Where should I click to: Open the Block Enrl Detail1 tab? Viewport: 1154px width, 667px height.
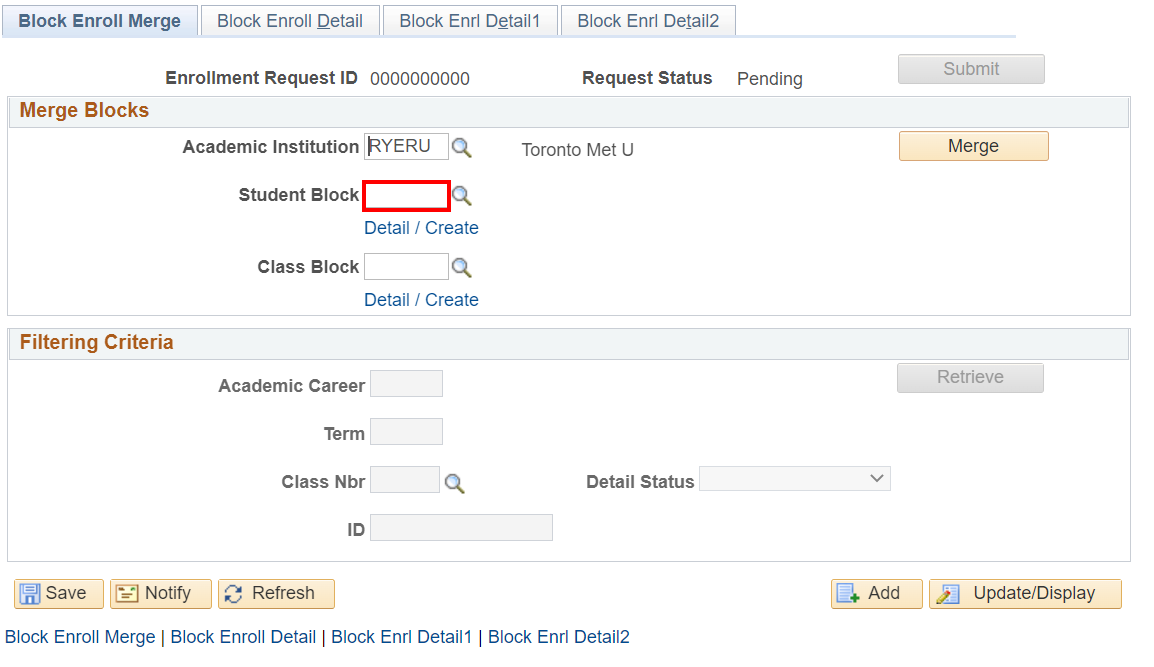[470, 21]
